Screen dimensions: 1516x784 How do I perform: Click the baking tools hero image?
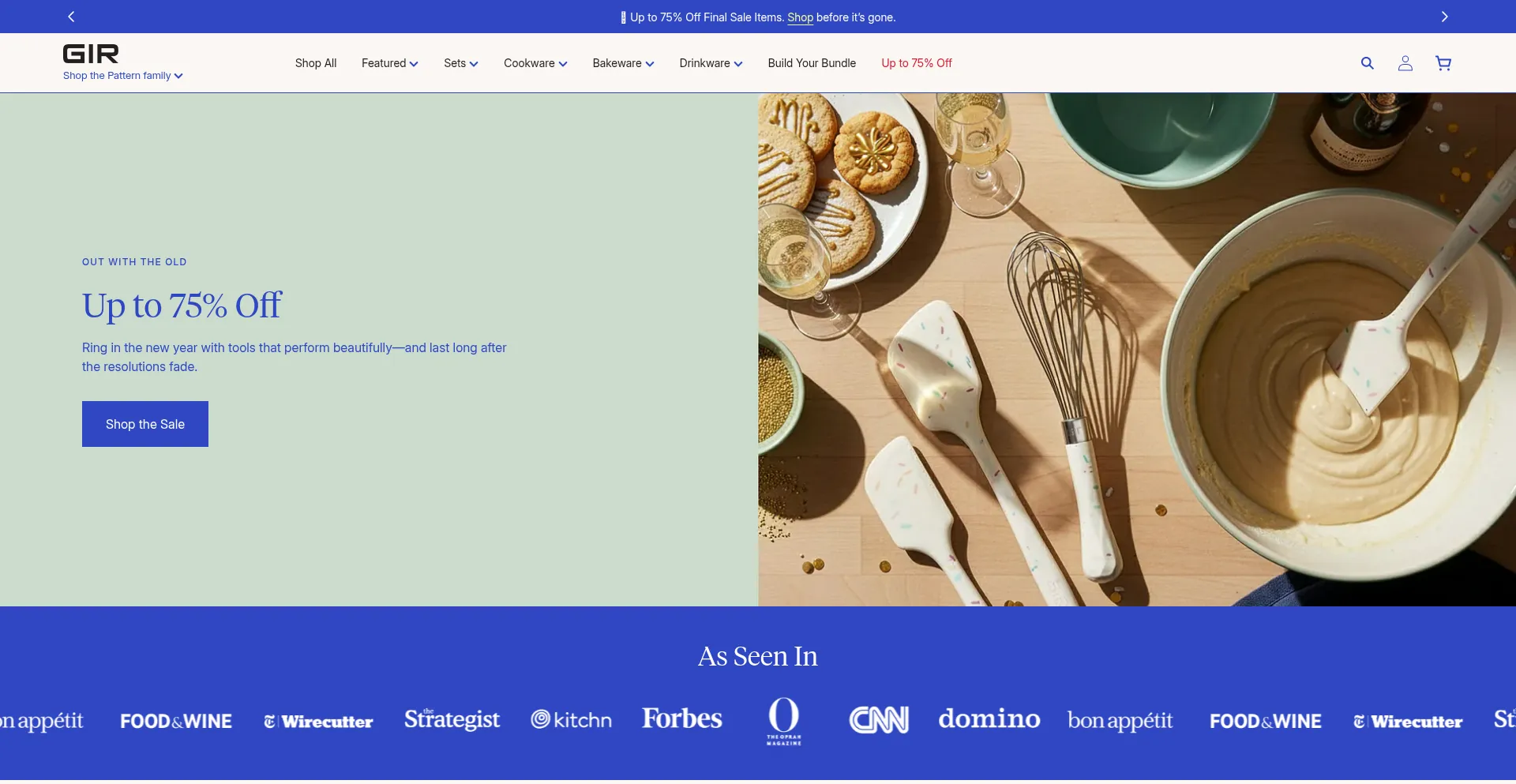pos(1136,349)
